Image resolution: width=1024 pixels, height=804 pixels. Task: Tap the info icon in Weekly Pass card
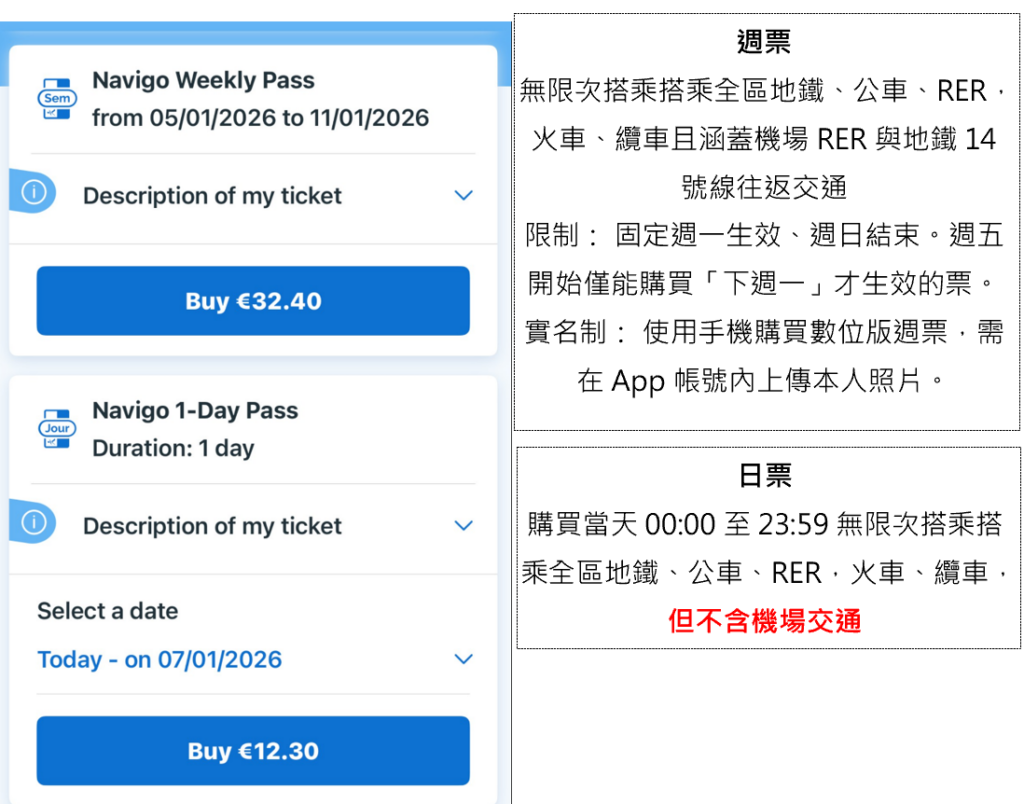(34, 194)
